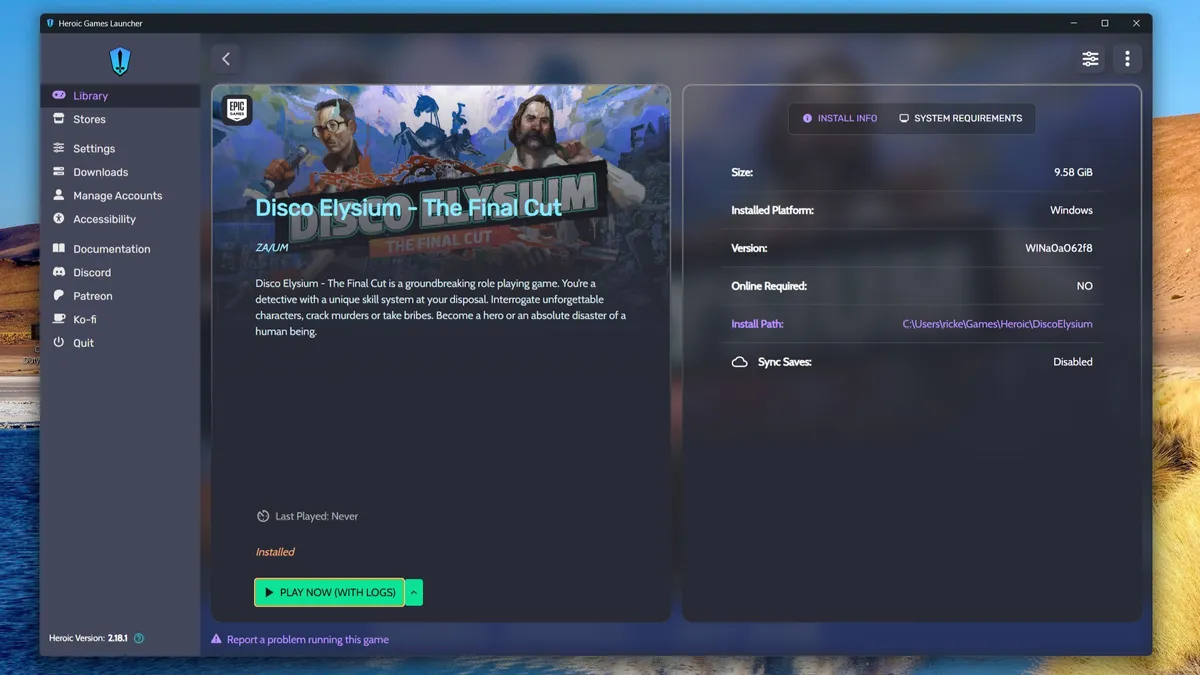
Task: Click the Library gamepad icon
Action: (x=58, y=96)
